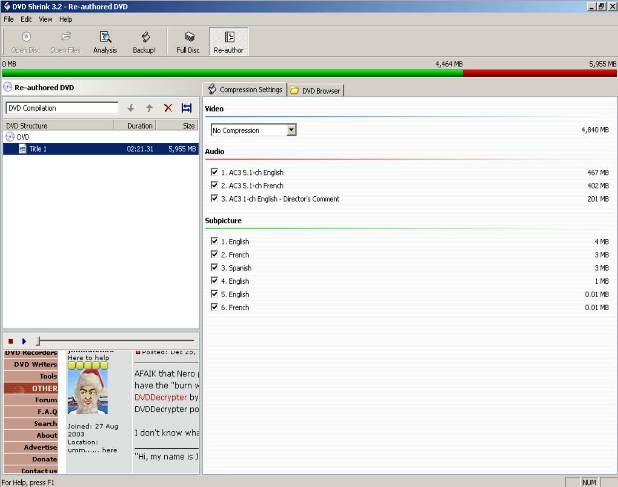Click the Open Disc toolbar icon
Viewport: 618px width, 487px height.
[x=26, y=42]
